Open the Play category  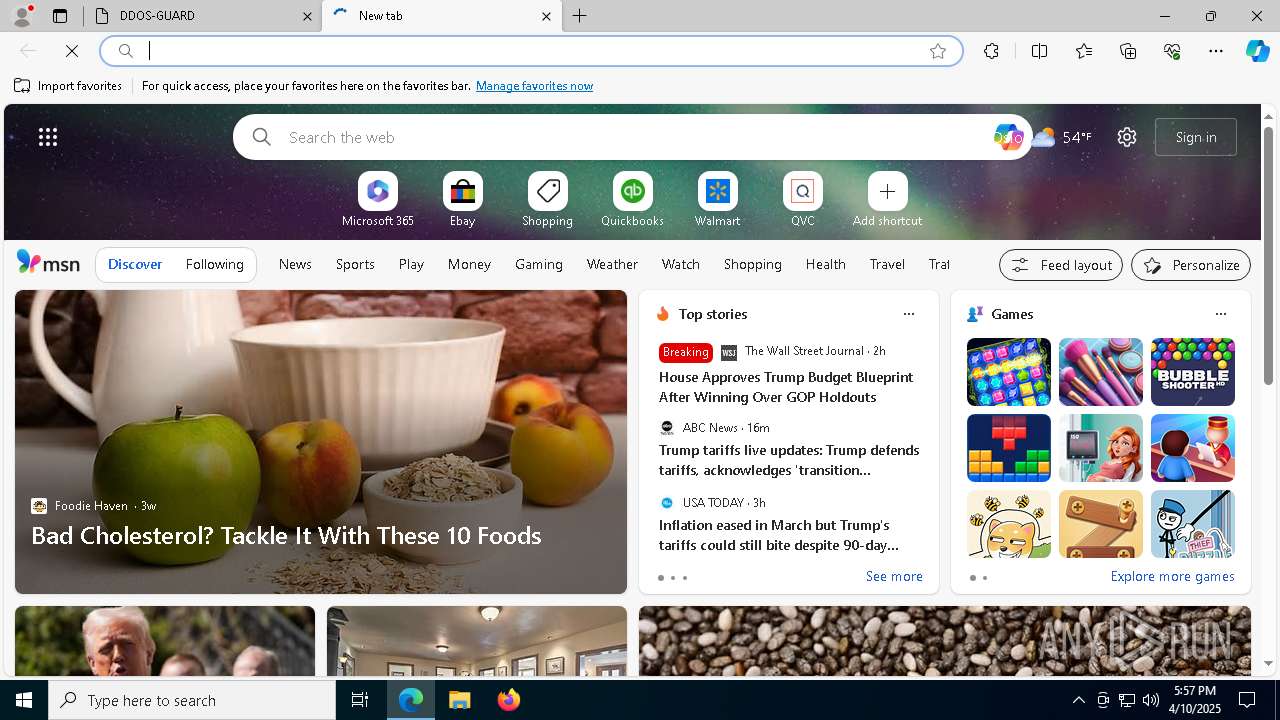[411, 264]
